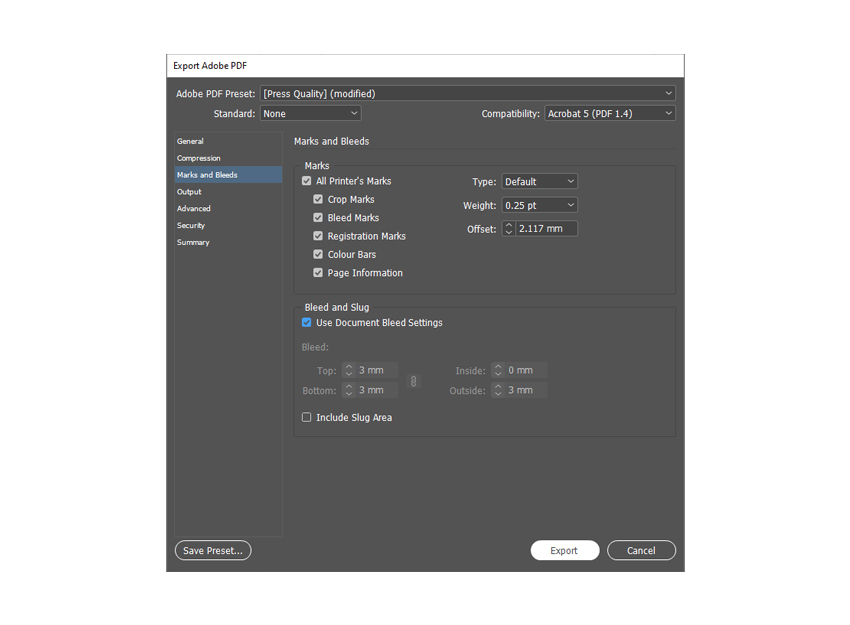This screenshot has height=625, width=850.
Task: Switch to the Compression section
Action: pyautogui.click(x=228, y=158)
